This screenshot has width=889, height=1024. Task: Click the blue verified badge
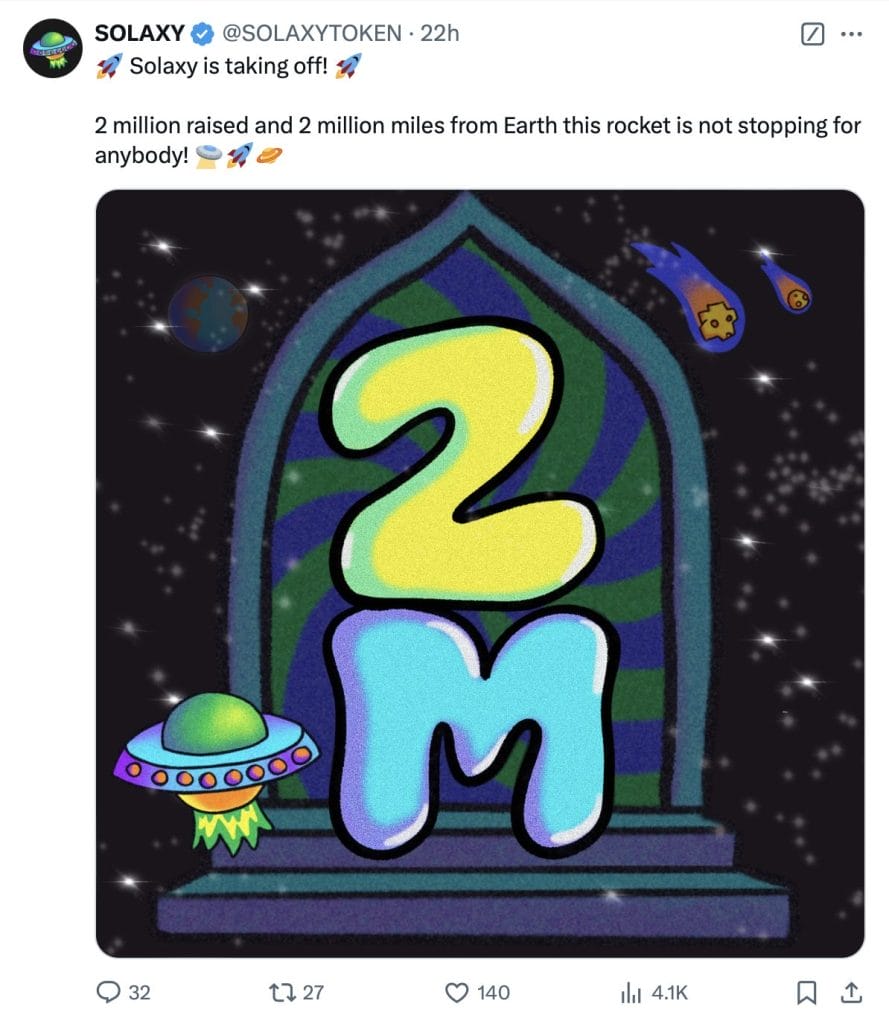click(202, 34)
